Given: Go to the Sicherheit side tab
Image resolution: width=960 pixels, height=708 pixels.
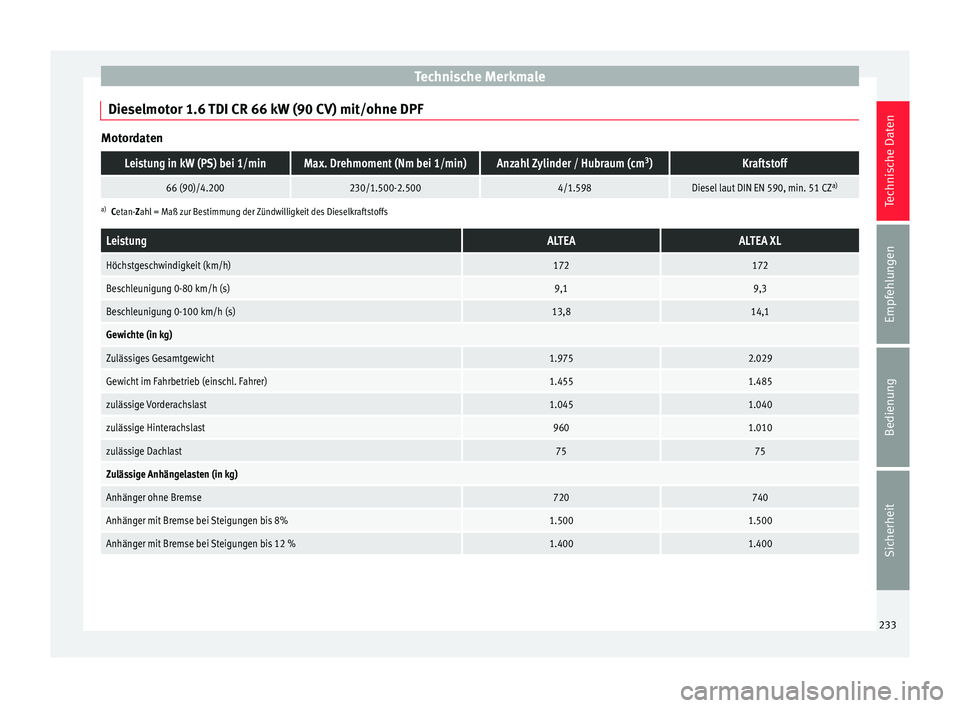Looking at the screenshot, I should click(x=892, y=530).
